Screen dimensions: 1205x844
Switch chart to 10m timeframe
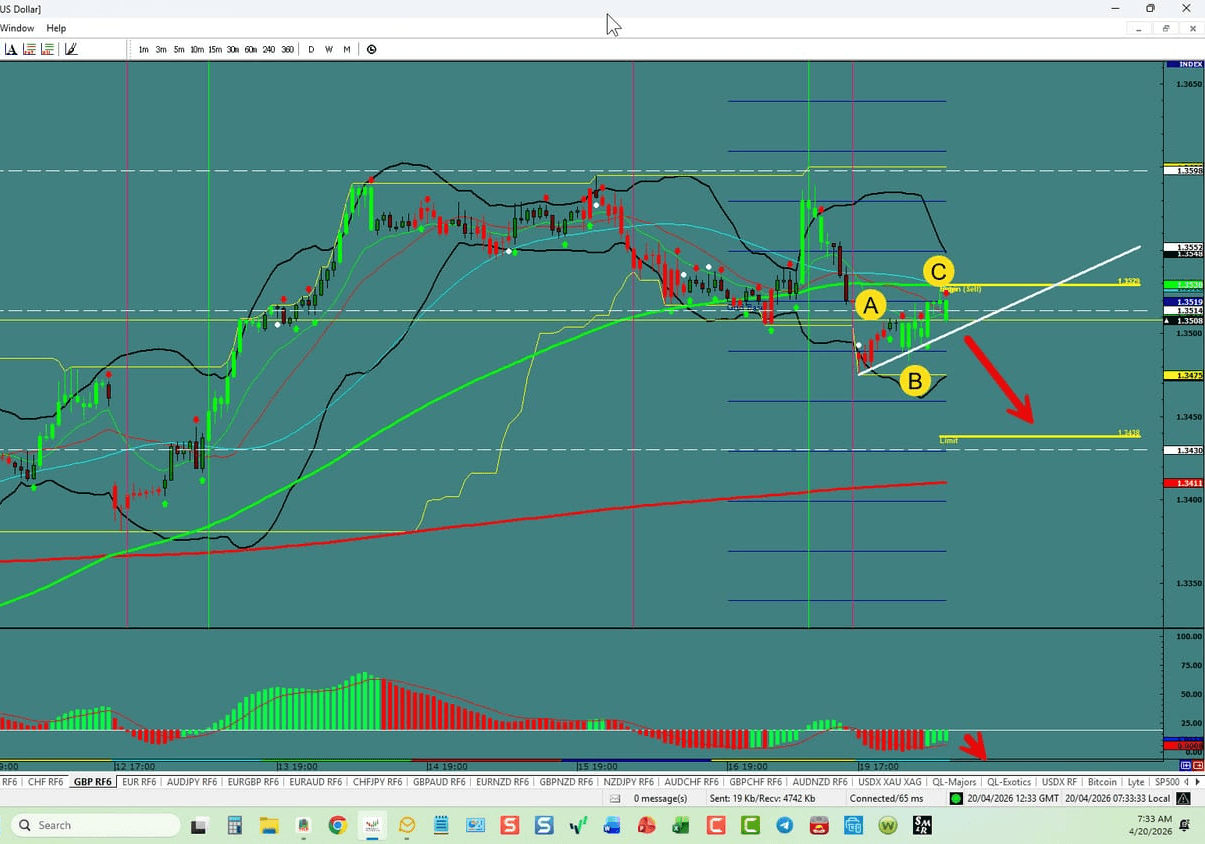click(197, 49)
